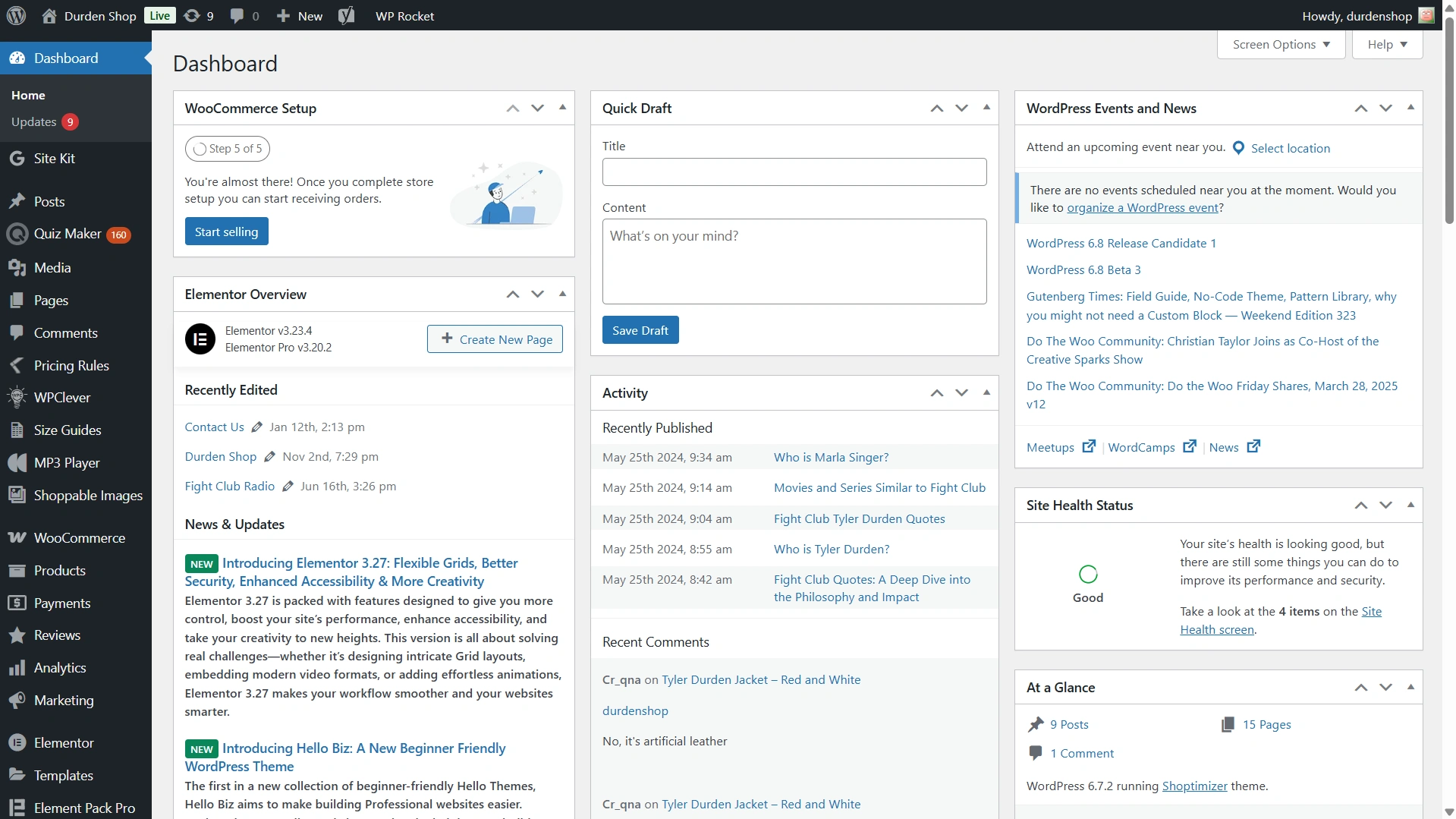Open Dashboard main menu item
1456x819 pixels.
coord(76,58)
